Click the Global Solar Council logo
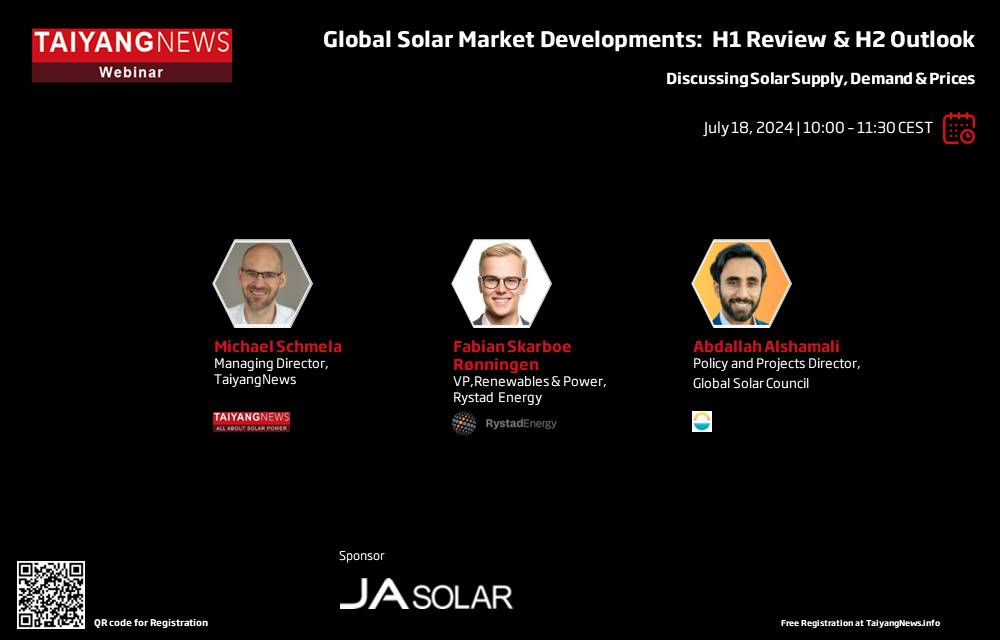1000x640 pixels. (x=702, y=421)
